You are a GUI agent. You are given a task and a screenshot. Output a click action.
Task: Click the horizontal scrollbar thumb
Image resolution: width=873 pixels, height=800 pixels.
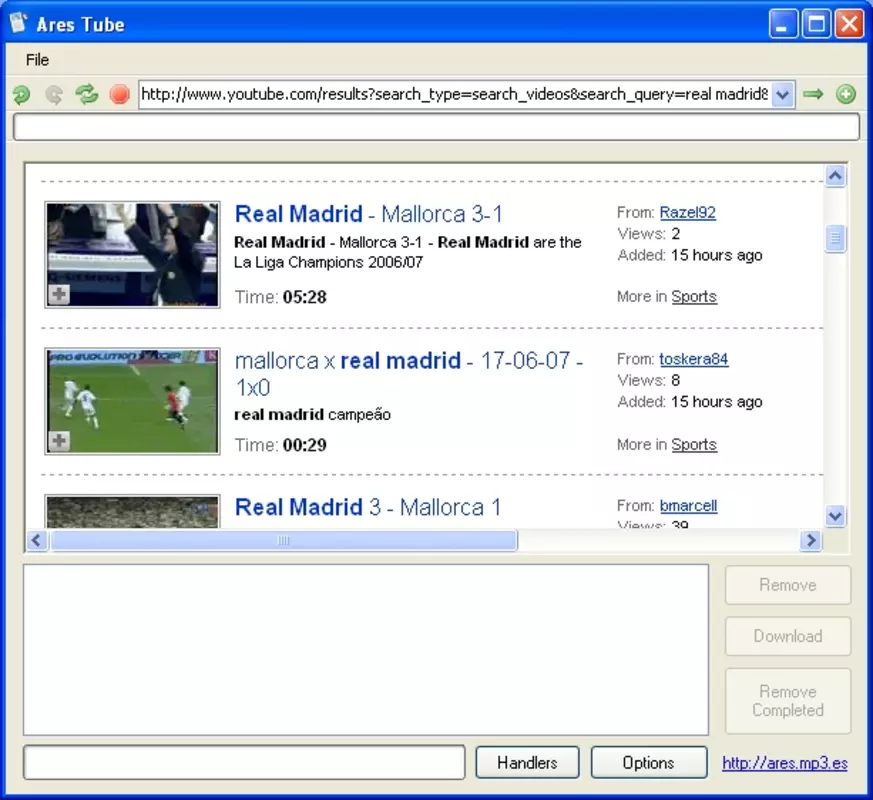pyautogui.click(x=284, y=540)
